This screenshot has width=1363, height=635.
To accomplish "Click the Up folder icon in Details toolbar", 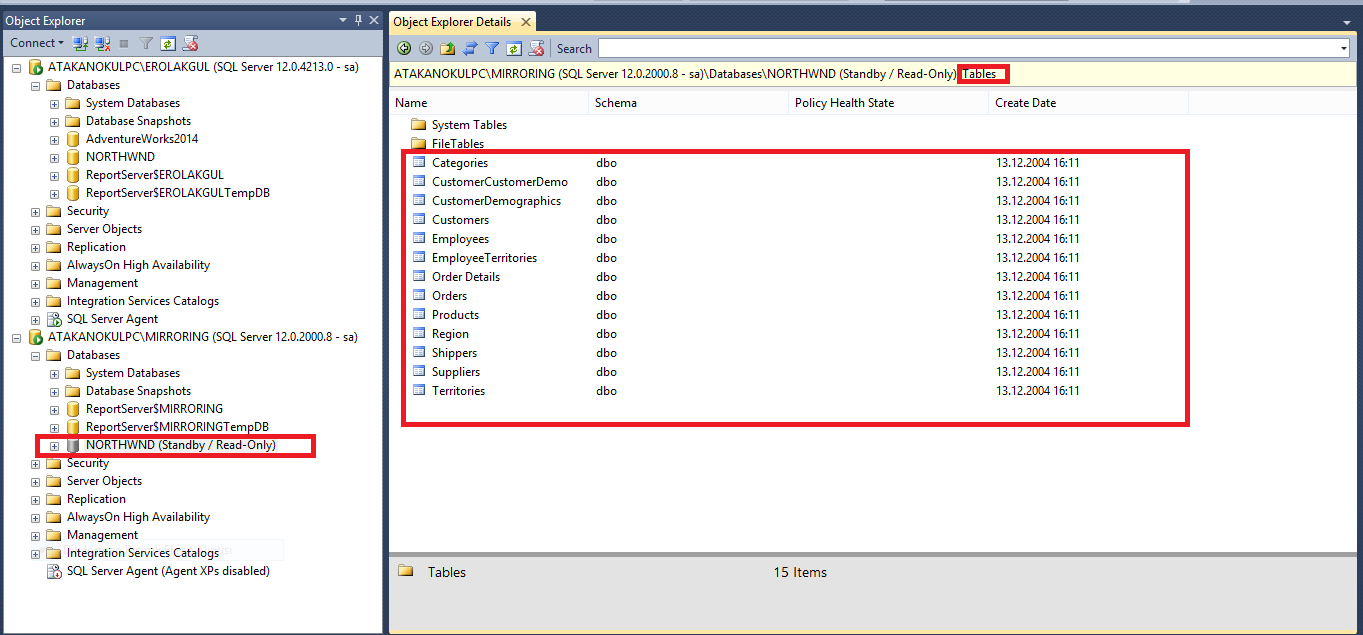I will pyautogui.click(x=448, y=48).
